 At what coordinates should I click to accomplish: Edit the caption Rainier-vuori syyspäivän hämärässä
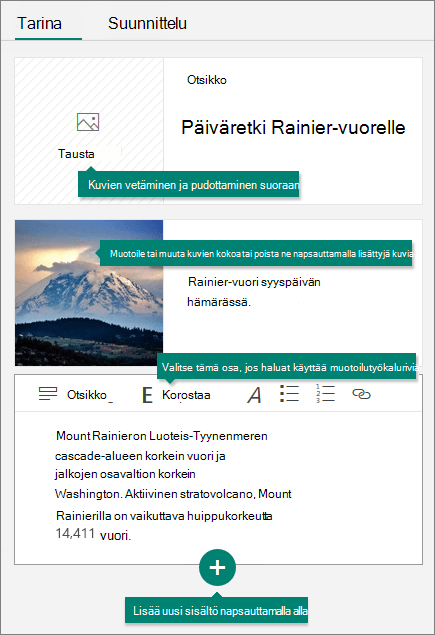[254, 292]
